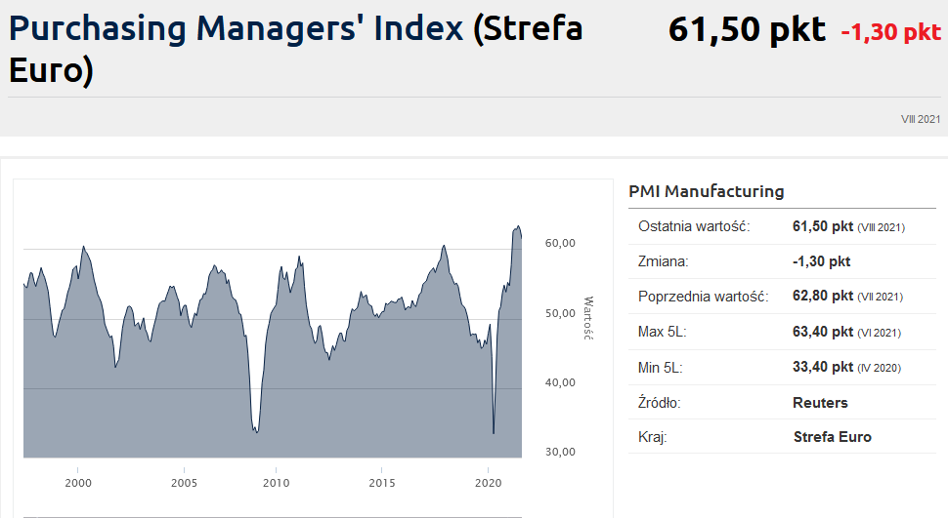Click the 2000 label on chart axis
The image size is (948, 518).
(x=78, y=483)
